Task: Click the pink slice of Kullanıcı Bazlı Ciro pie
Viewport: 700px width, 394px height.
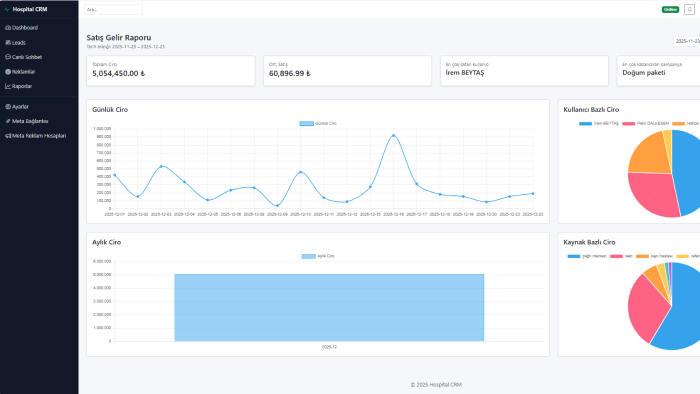Action: point(654,194)
